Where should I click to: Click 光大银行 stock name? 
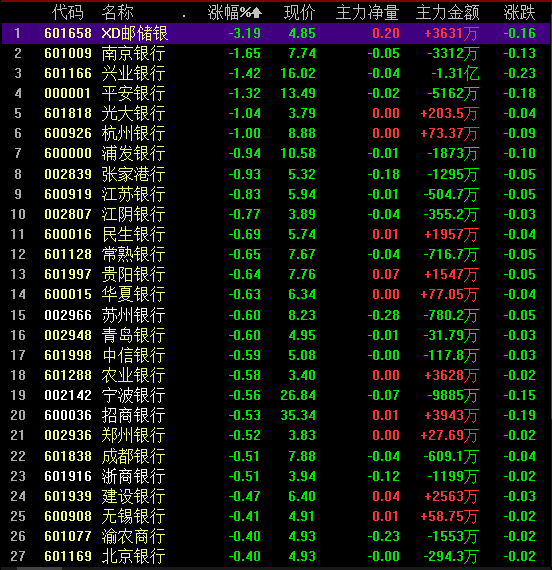133,113
